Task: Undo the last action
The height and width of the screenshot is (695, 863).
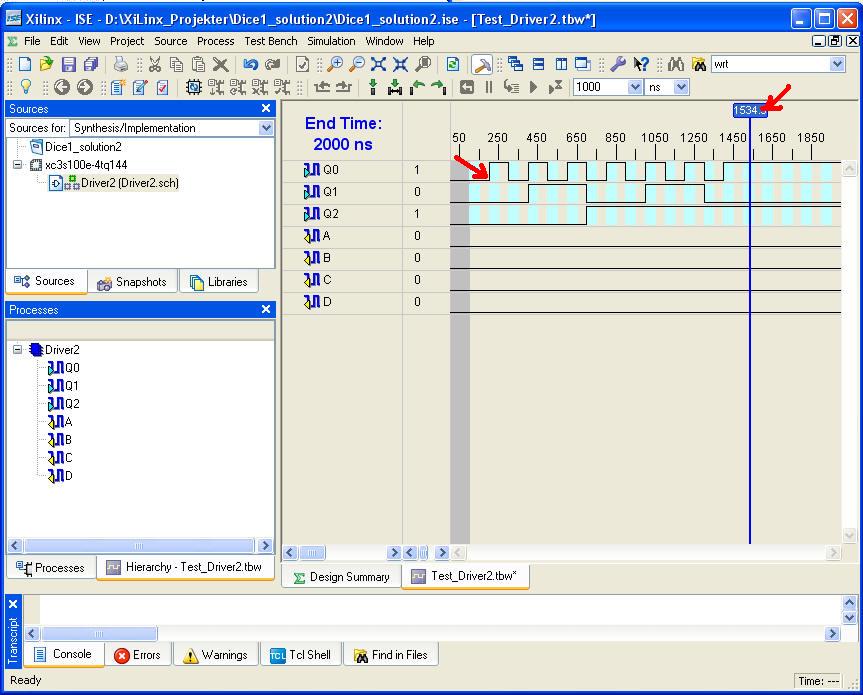Action: click(250, 64)
